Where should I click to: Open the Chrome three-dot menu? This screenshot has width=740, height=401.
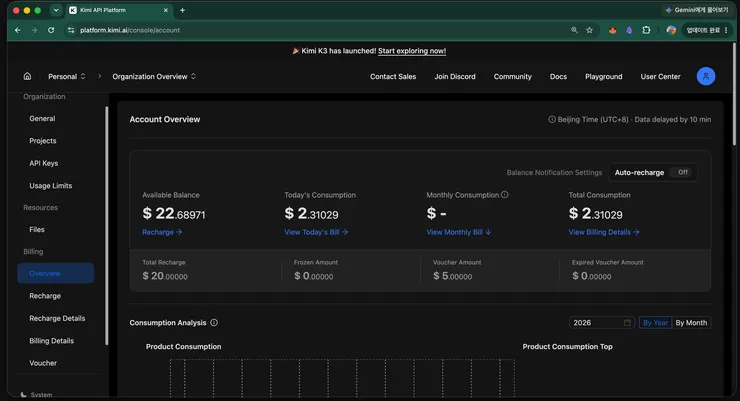coord(726,30)
